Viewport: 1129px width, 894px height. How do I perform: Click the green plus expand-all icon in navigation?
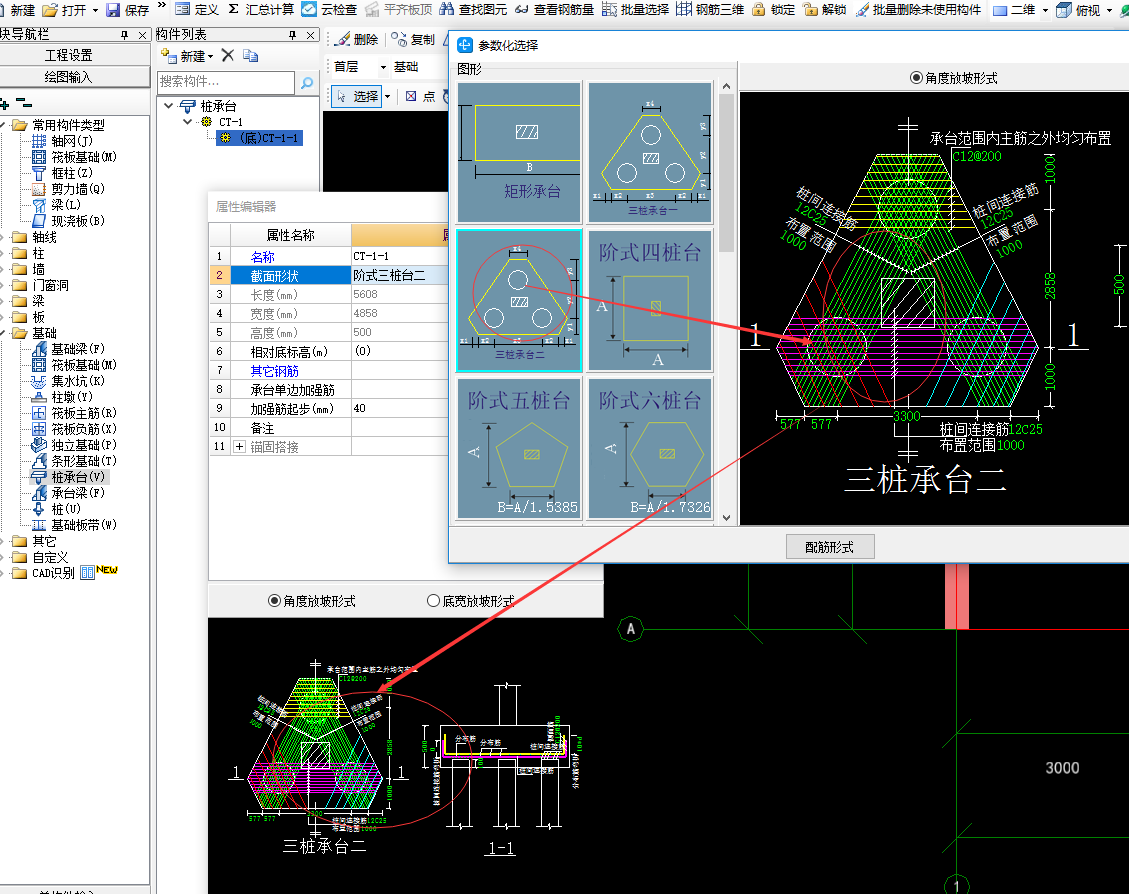(5, 104)
